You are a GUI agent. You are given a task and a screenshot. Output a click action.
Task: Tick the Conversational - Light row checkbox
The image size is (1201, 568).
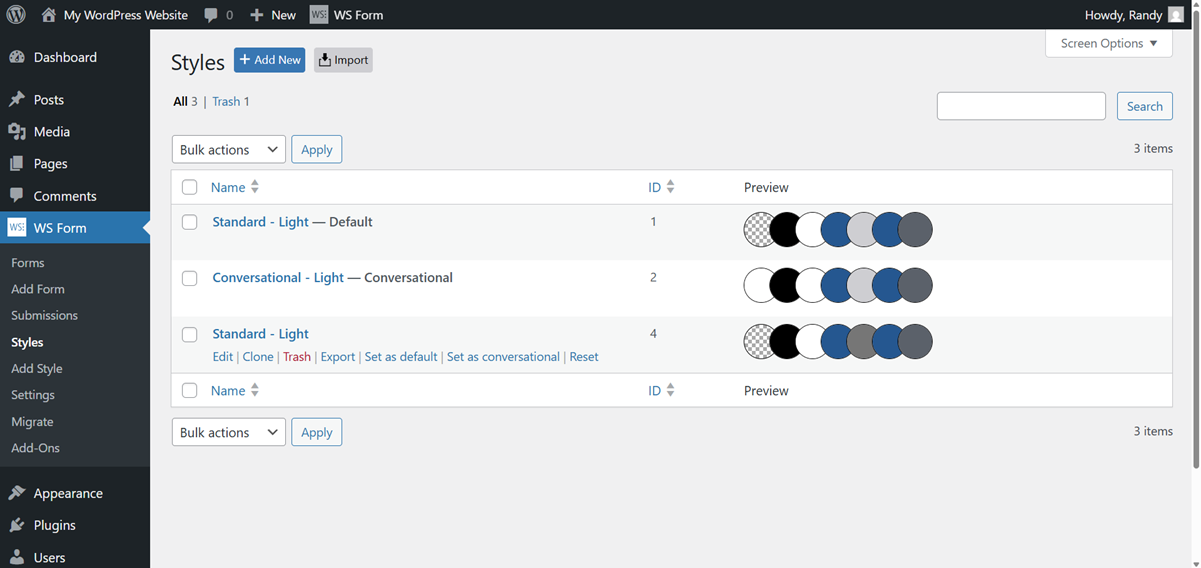(x=190, y=278)
